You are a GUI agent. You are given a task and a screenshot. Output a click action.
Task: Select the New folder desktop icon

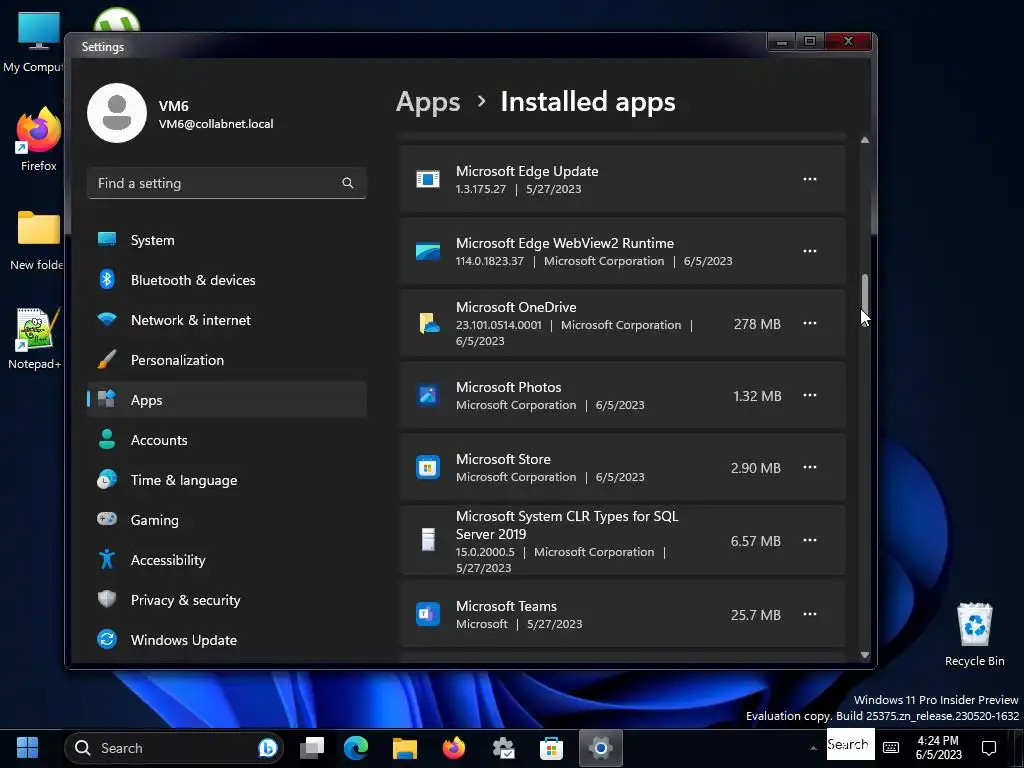(x=37, y=239)
